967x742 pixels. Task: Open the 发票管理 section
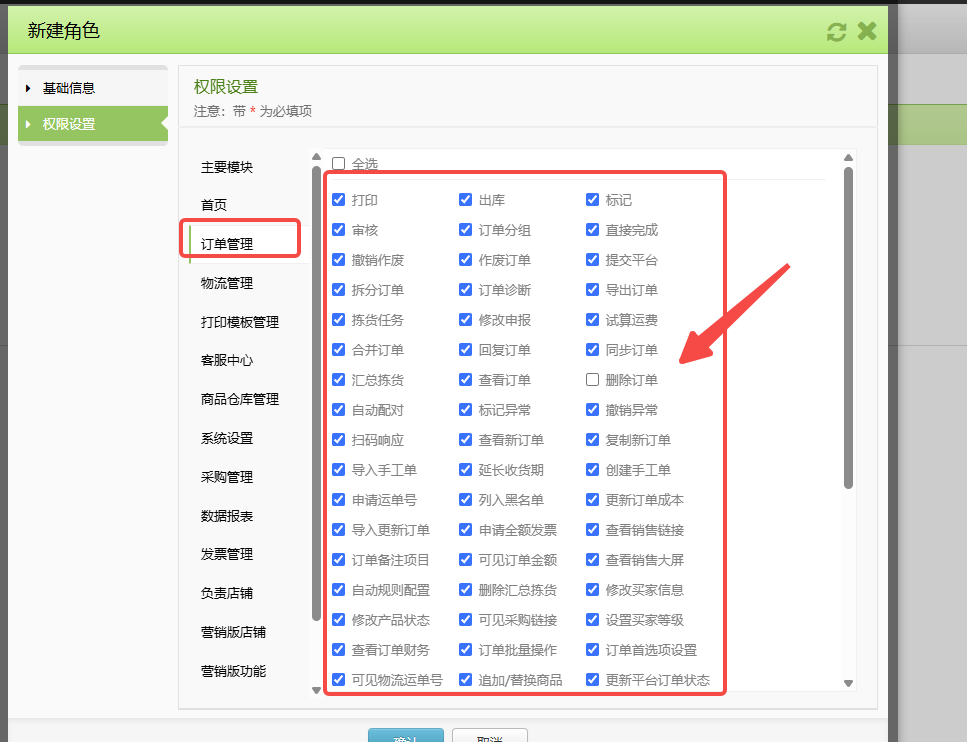point(240,554)
